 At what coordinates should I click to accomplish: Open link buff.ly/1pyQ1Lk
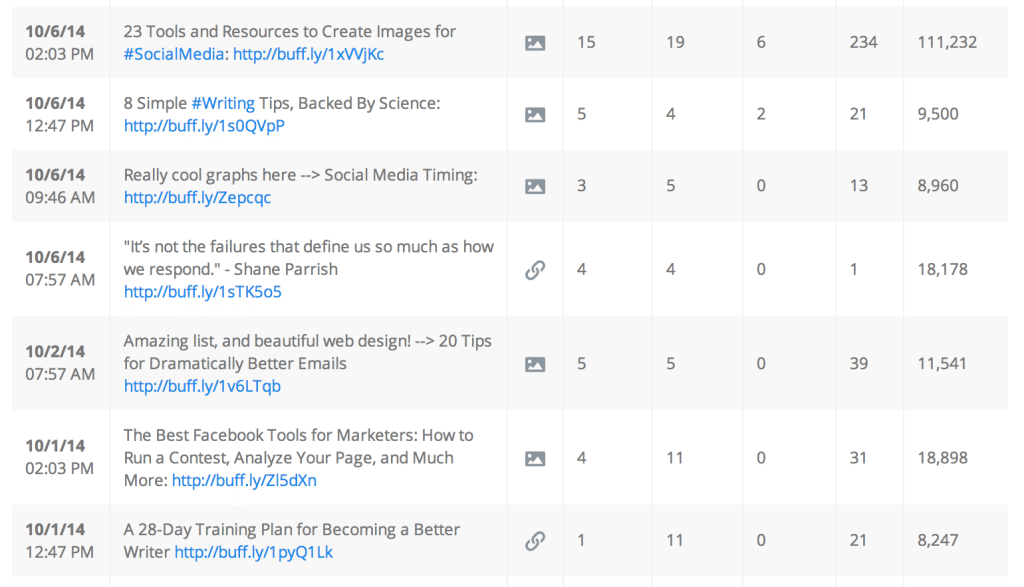click(x=253, y=552)
